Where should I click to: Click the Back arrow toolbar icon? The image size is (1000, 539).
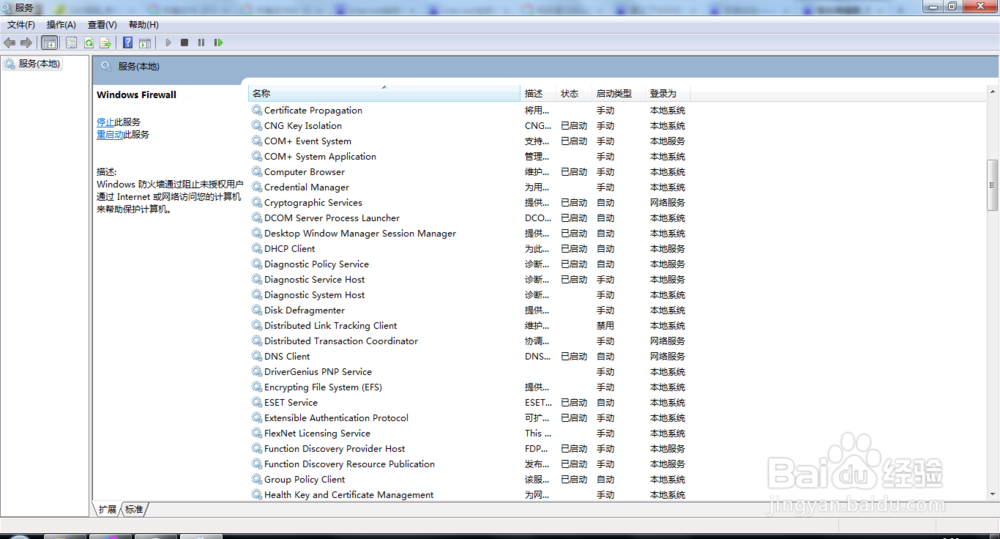(x=10, y=43)
